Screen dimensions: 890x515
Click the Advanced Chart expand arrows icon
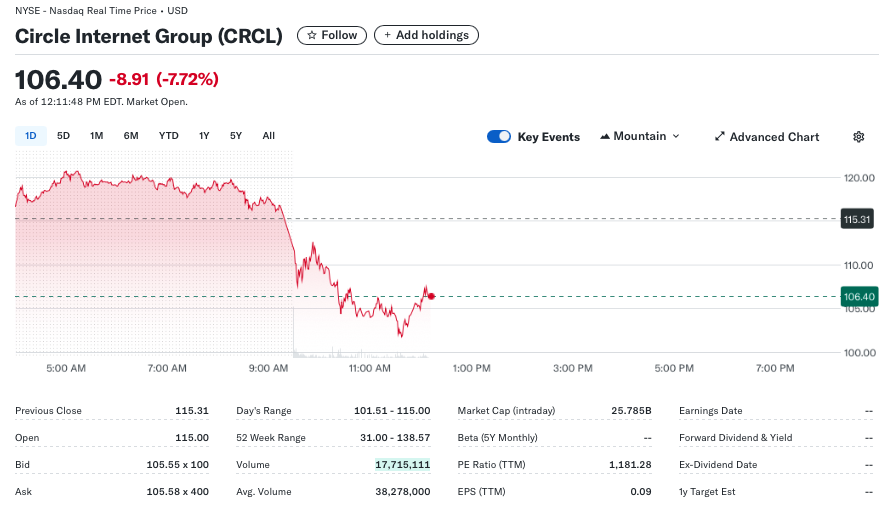(x=719, y=136)
